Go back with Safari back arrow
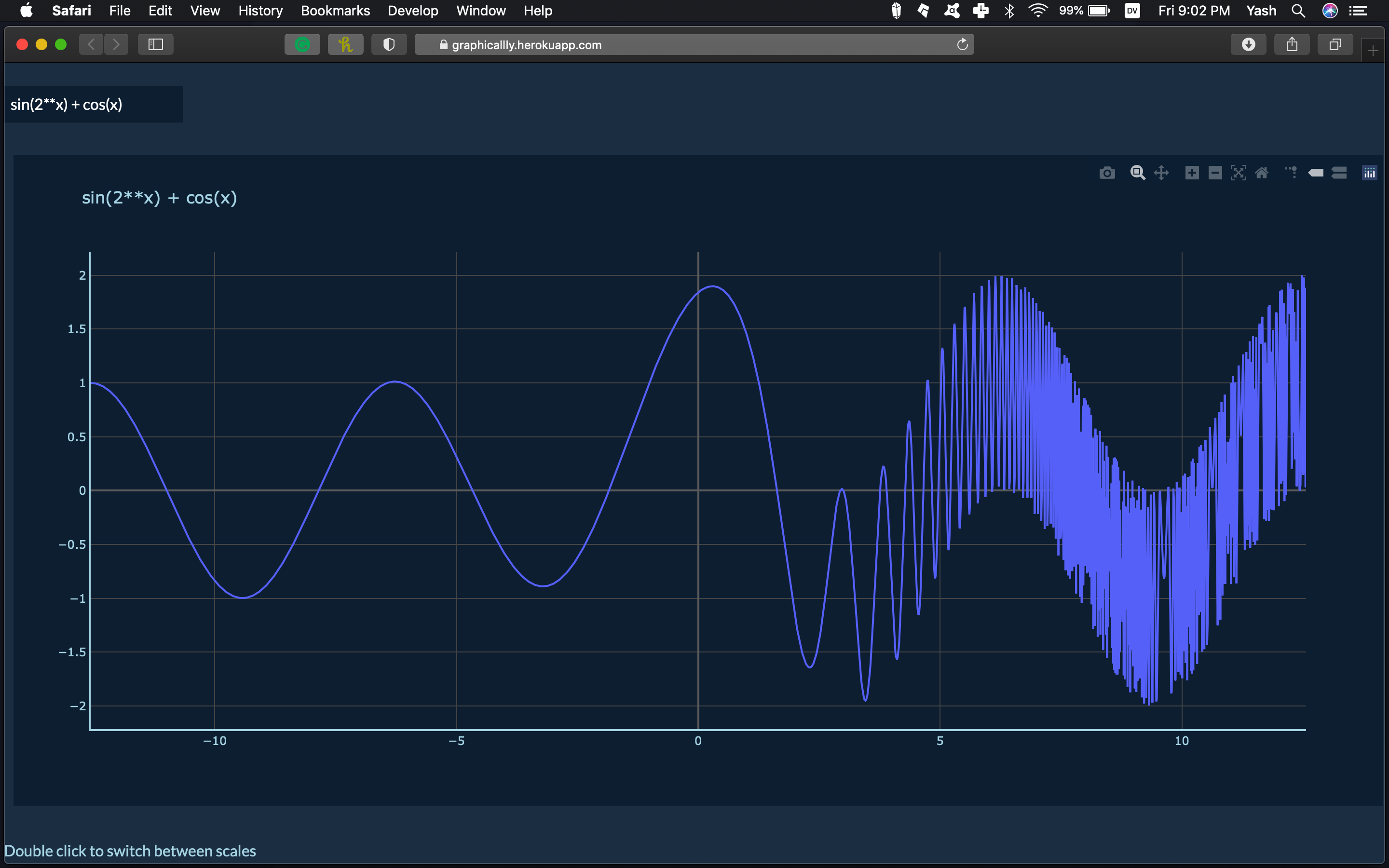The width and height of the screenshot is (1389, 868). tap(91, 44)
